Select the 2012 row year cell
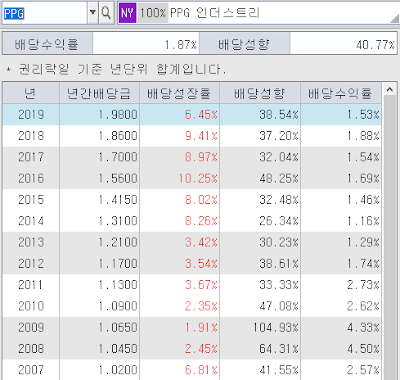This screenshot has width=400, height=380. click(31, 264)
